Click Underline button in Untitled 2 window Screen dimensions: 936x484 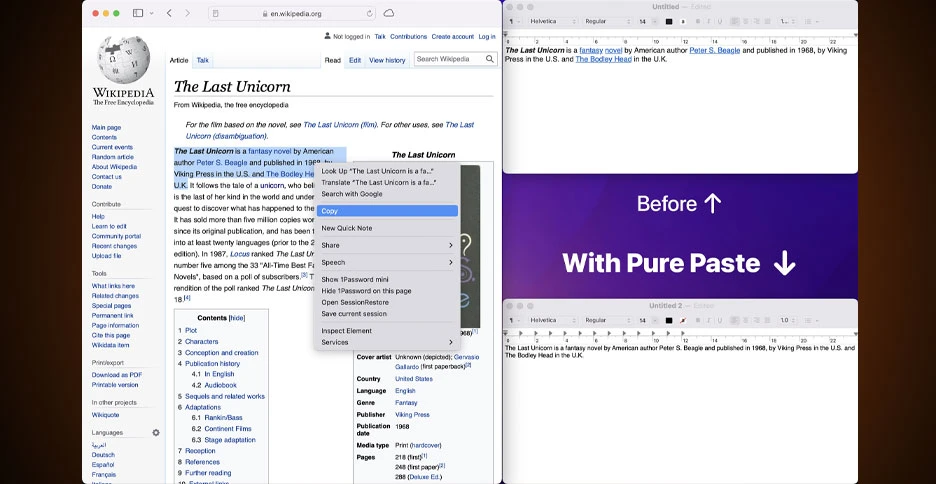(719, 320)
